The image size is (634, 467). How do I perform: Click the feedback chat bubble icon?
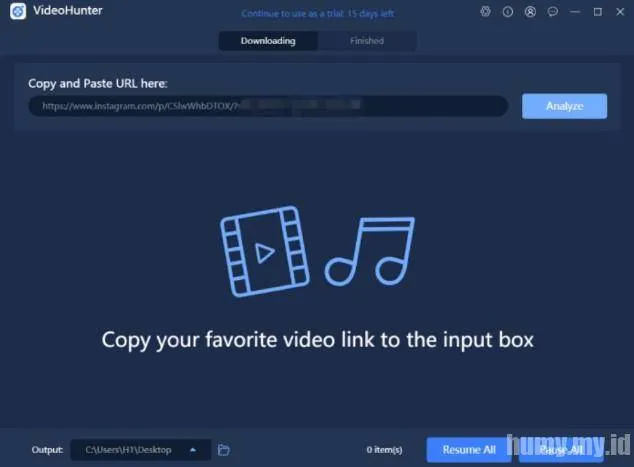tap(553, 12)
